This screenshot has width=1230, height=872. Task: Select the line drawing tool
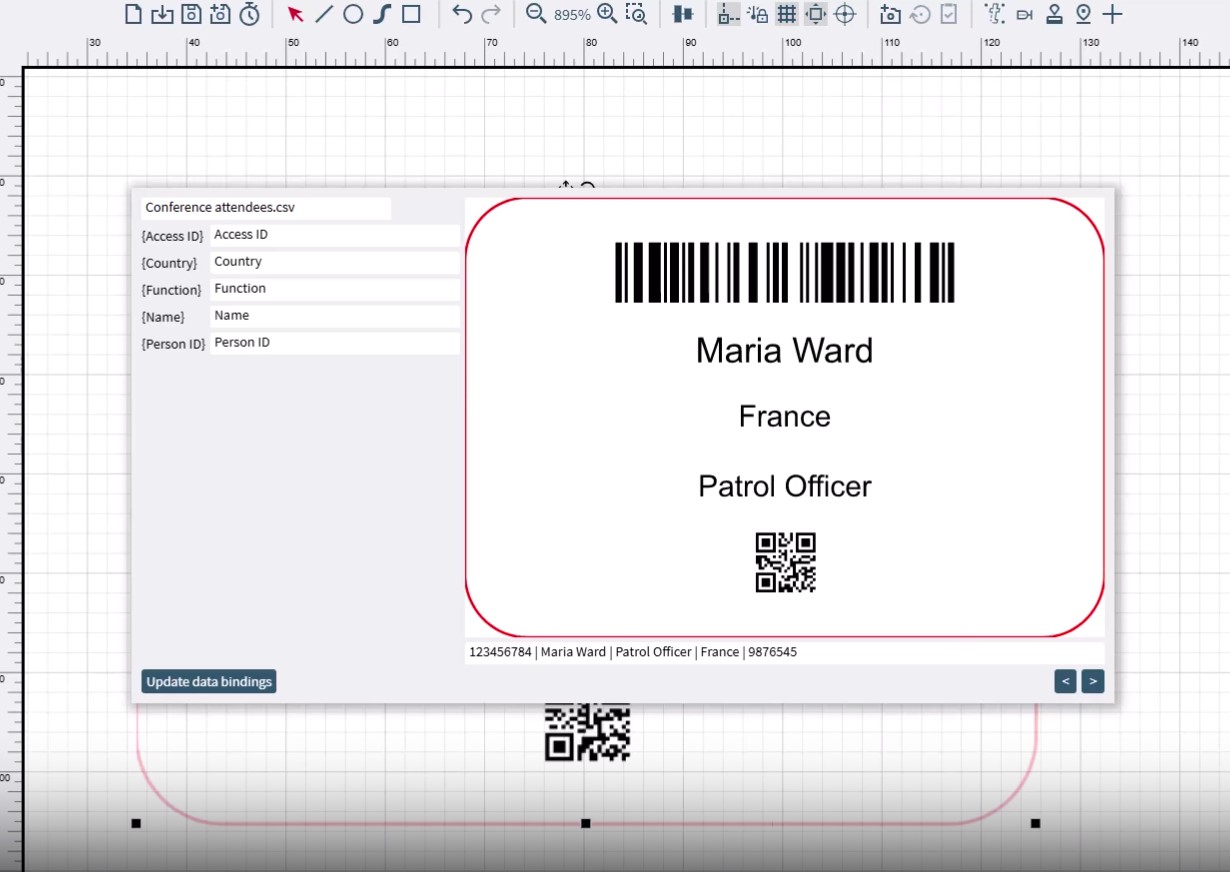click(x=324, y=14)
